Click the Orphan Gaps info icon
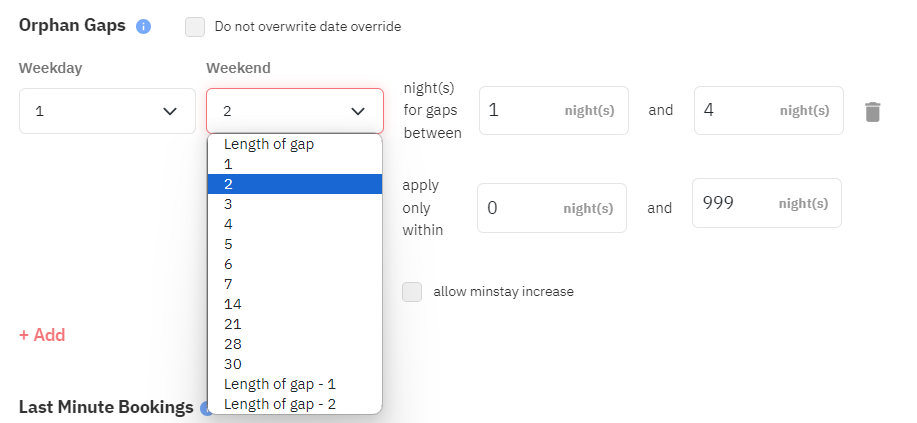 (143, 26)
